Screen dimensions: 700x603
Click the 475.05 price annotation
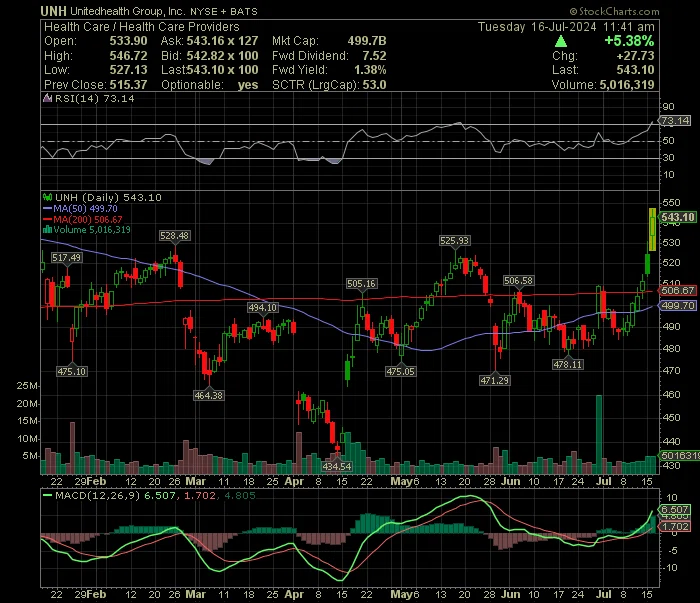pos(400,371)
